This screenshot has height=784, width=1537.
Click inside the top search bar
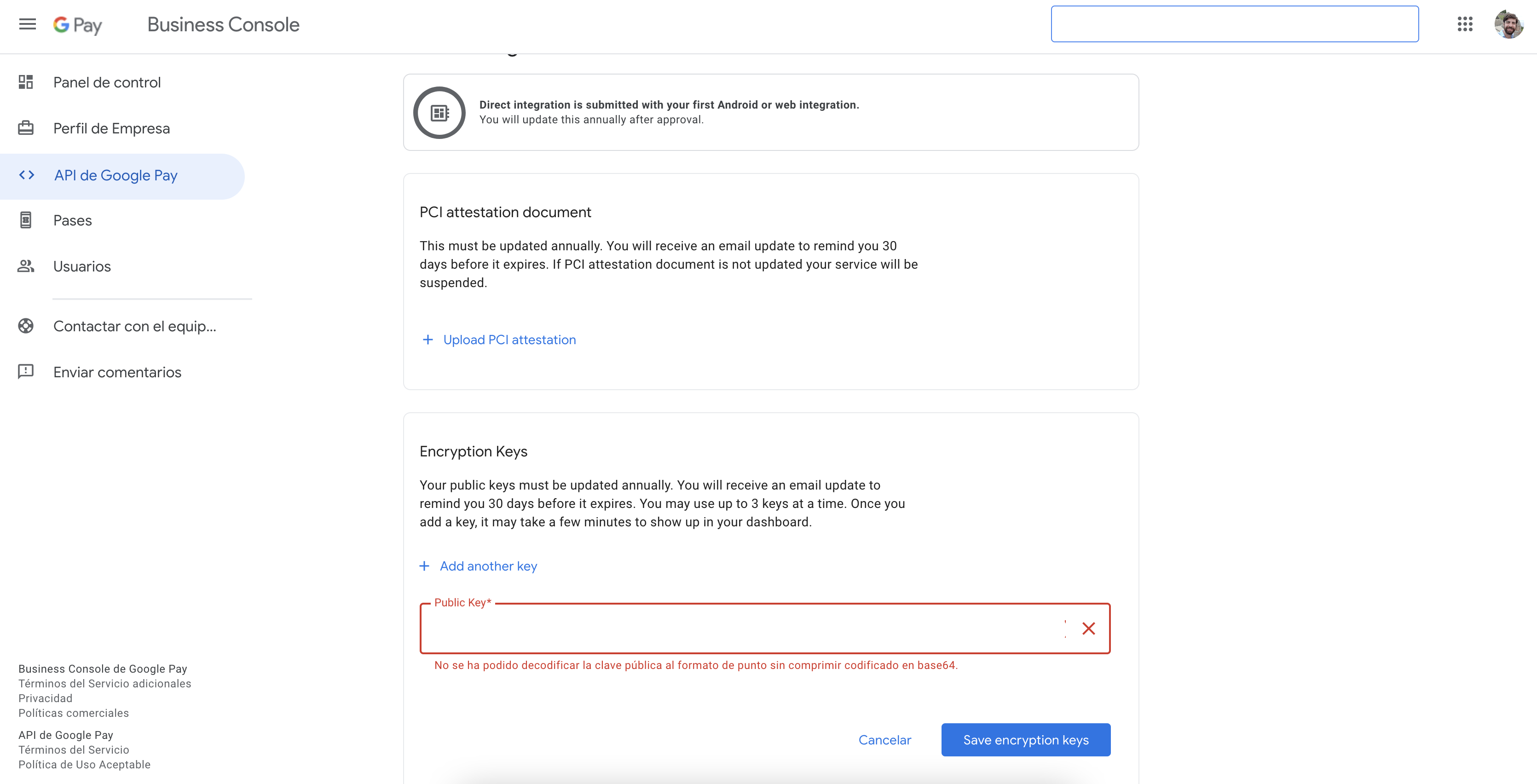pos(1235,24)
